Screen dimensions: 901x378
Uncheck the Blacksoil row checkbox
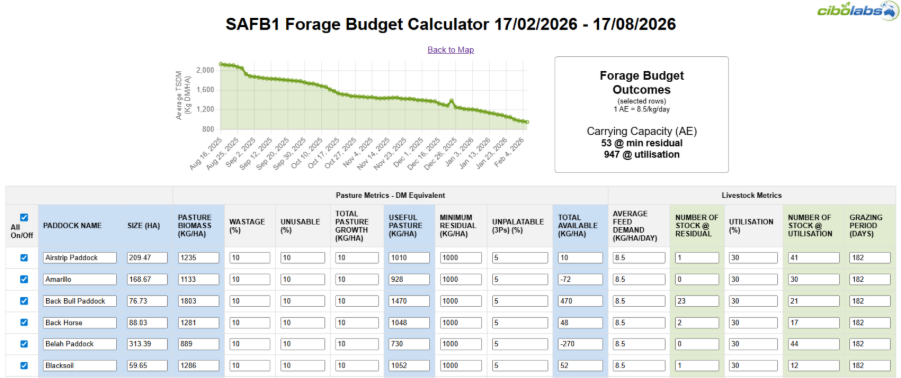24,365
